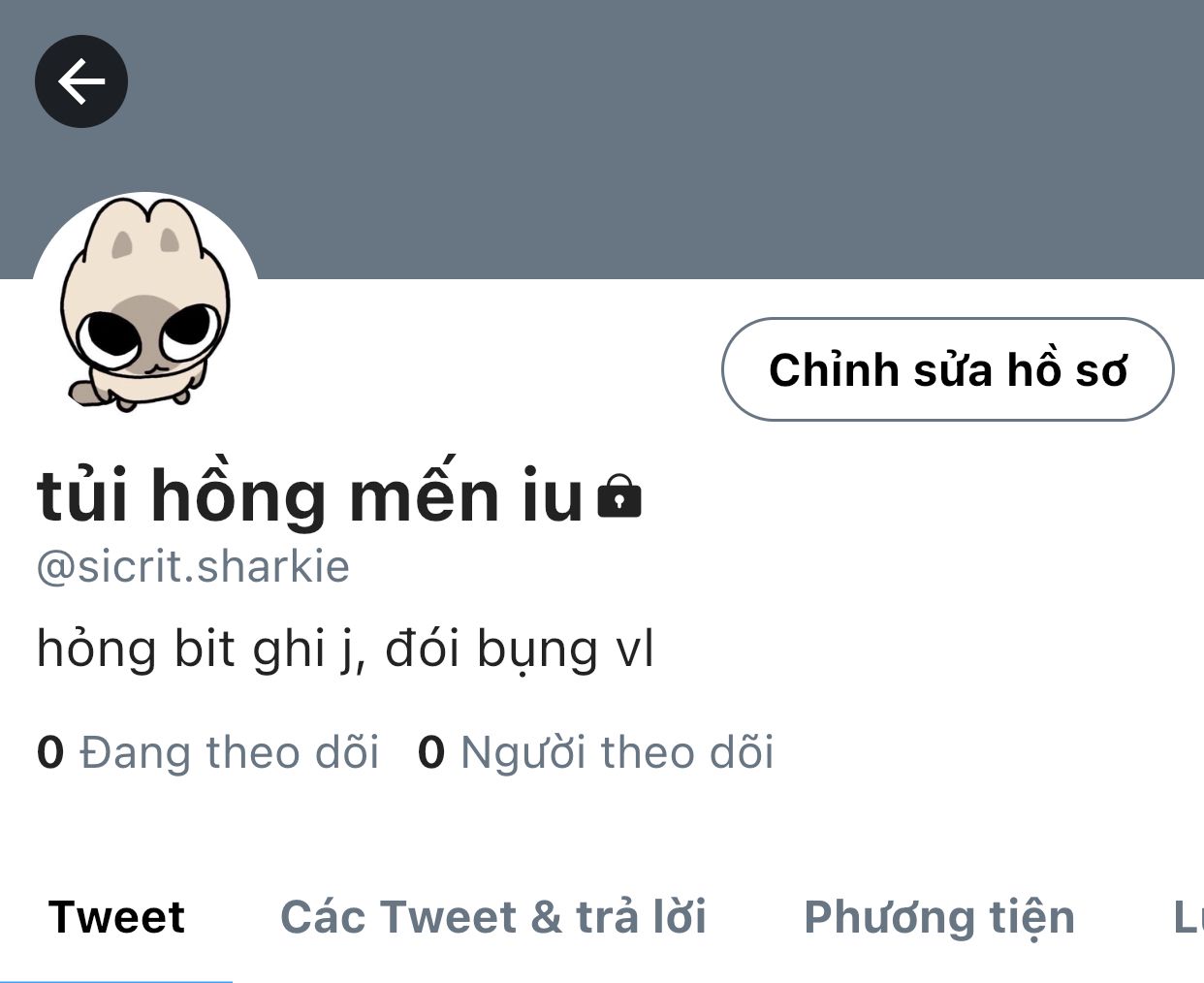Viewport: 1204px width, 983px height.
Task: Go back using the arrow icon
Action: point(81,81)
